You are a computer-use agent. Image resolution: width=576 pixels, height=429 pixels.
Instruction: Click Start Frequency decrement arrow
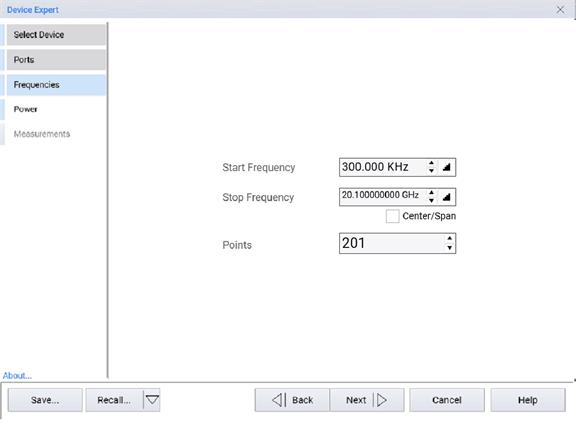tap(431, 171)
